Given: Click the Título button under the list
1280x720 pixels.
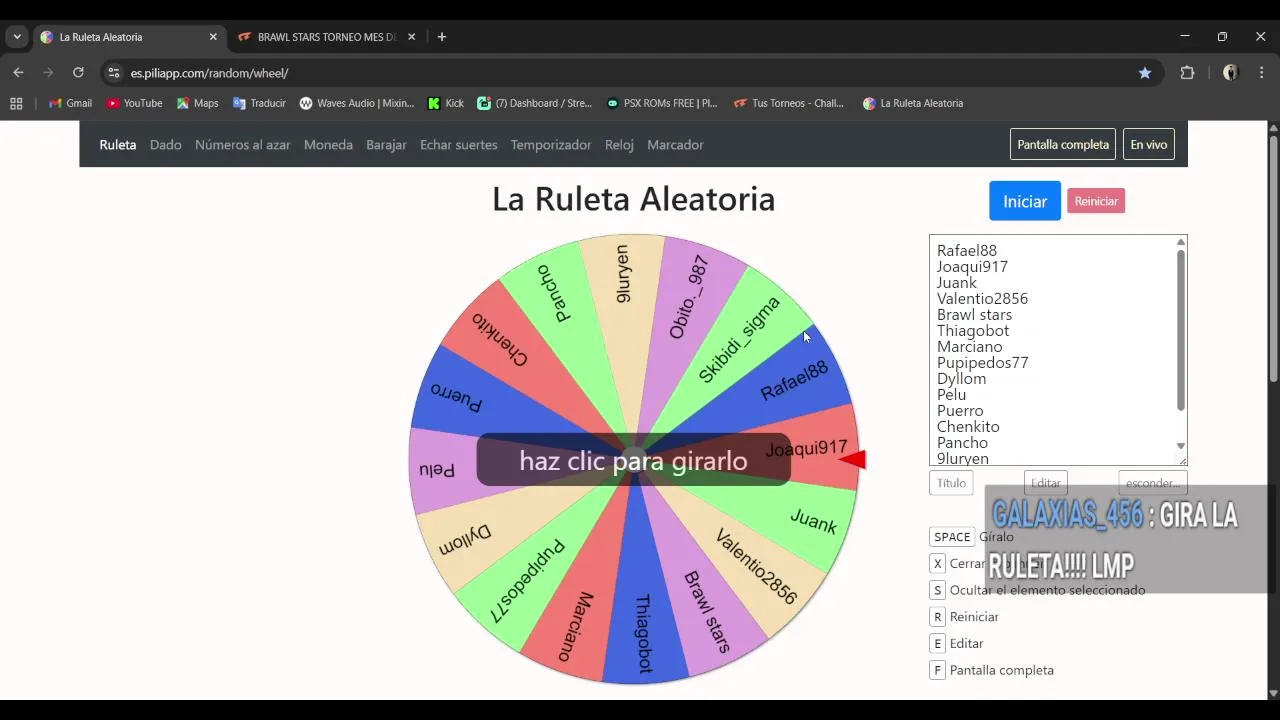Looking at the screenshot, I should pyautogui.click(x=951, y=483).
